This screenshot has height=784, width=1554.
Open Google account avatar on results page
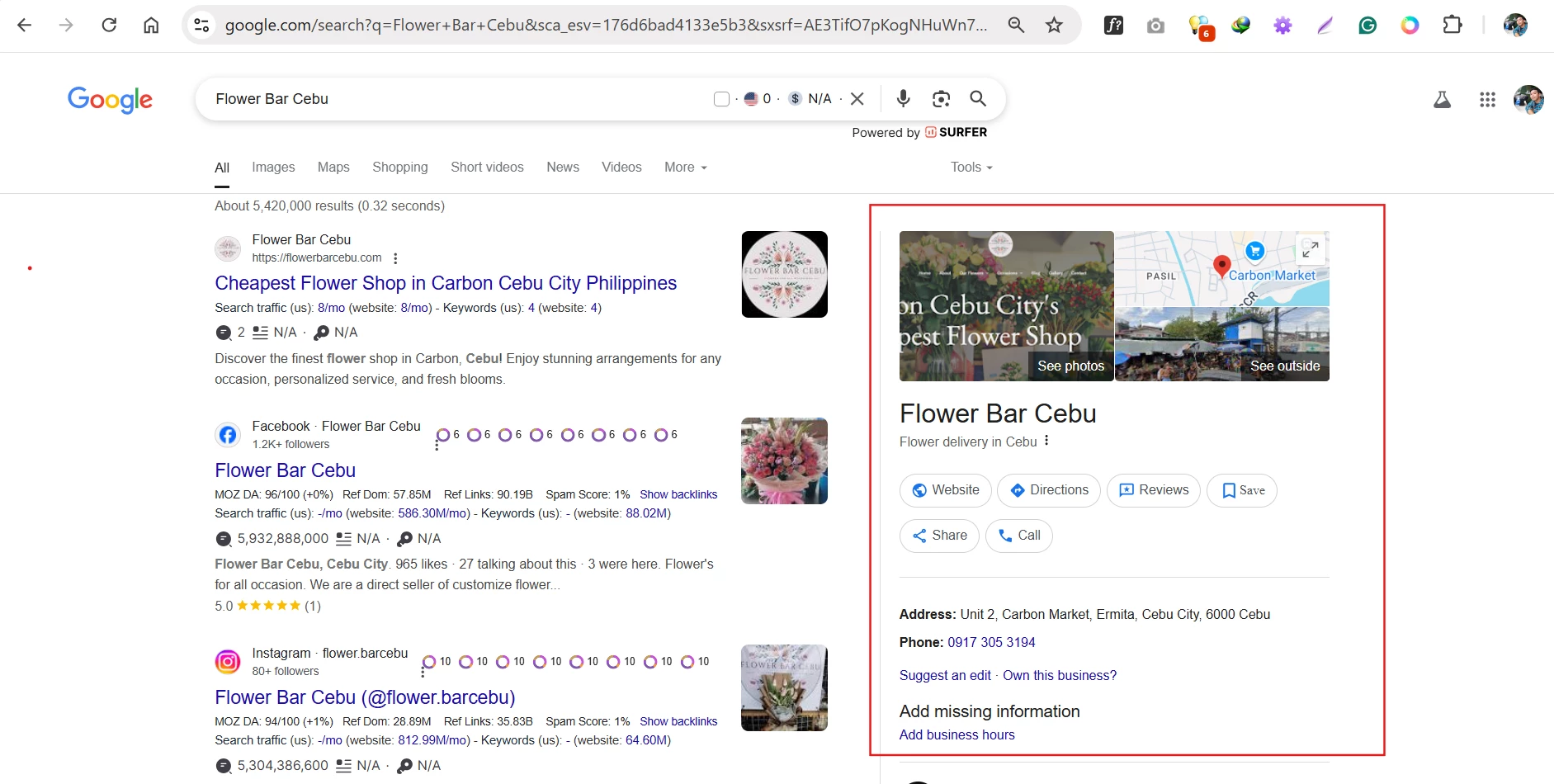[x=1528, y=100]
